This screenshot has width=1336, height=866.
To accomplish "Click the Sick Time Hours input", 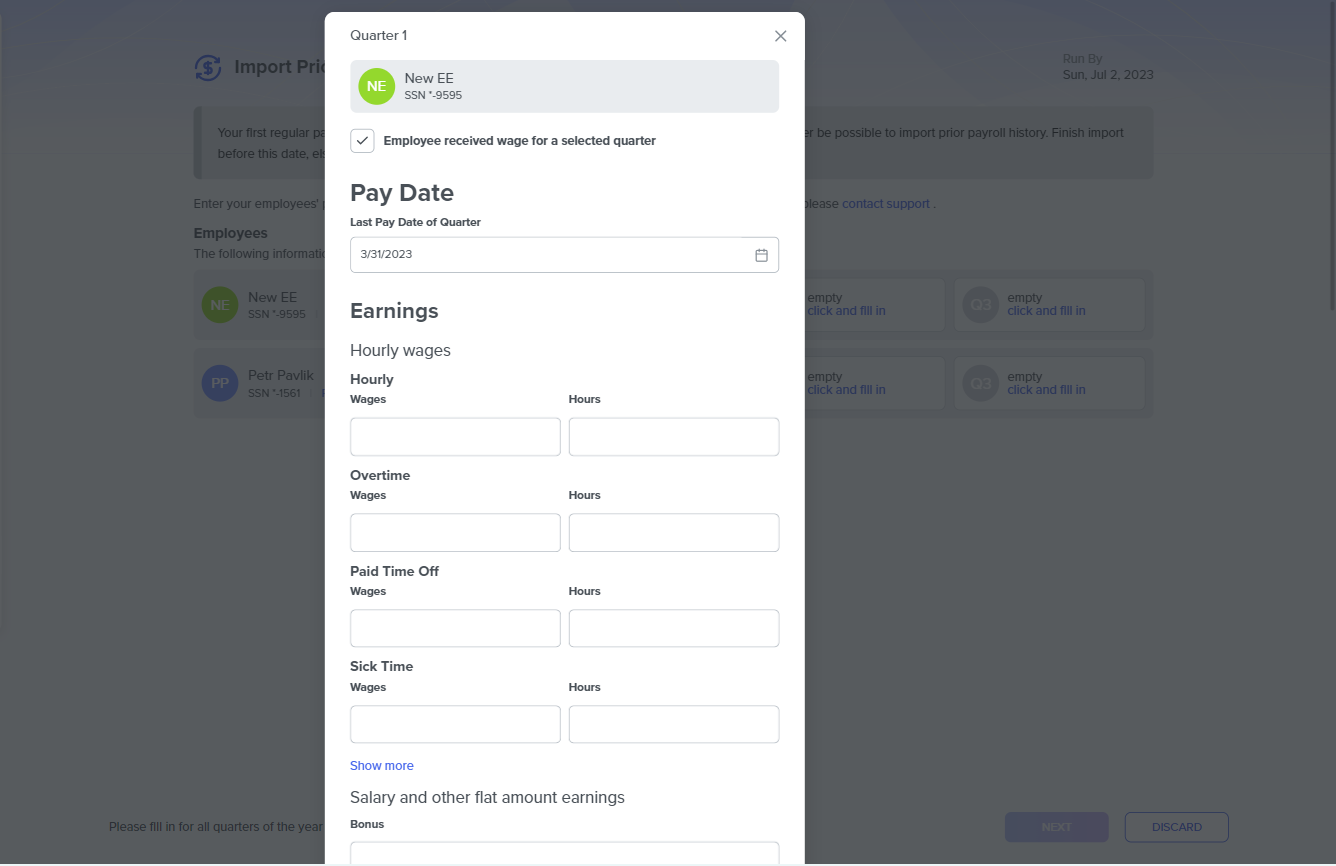I will [674, 724].
